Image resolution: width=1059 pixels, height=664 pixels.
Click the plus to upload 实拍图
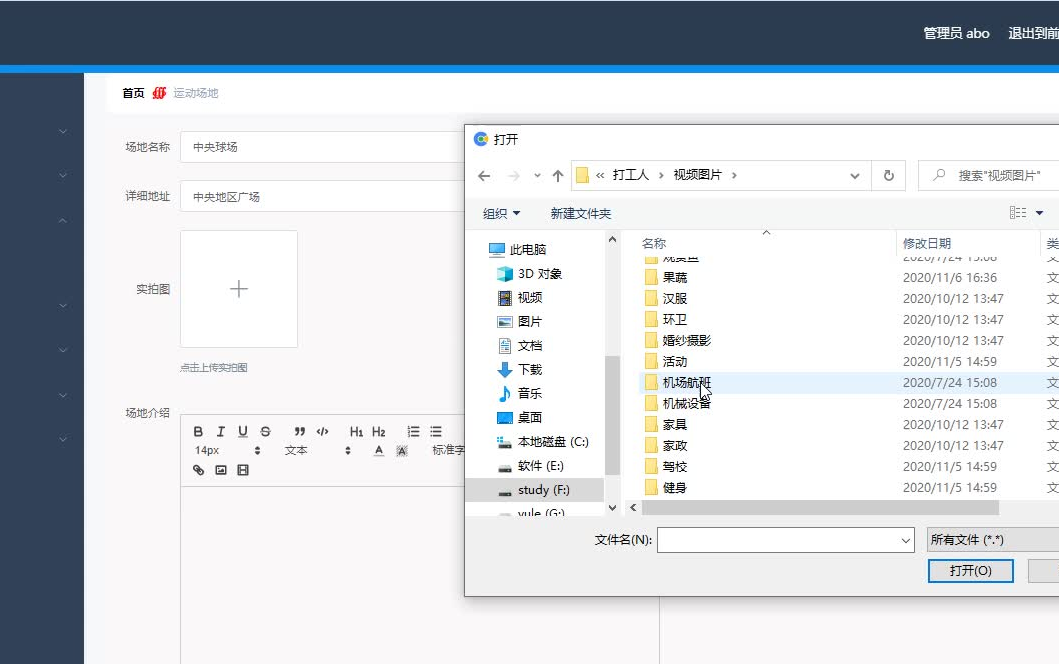(238, 289)
